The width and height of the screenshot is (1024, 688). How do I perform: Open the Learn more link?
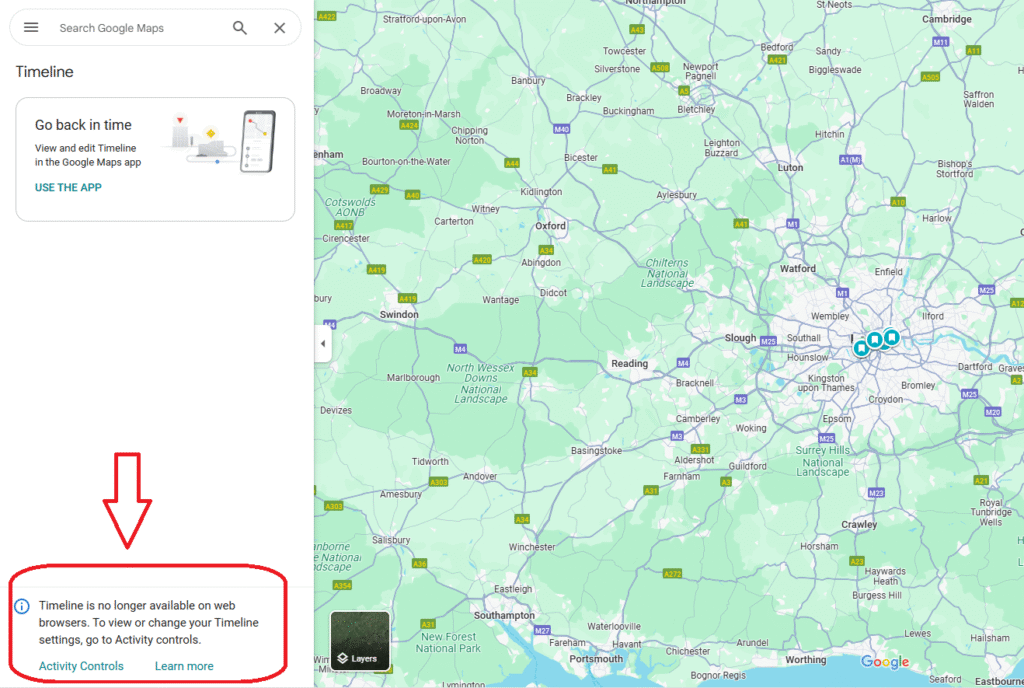click(184, 666)
